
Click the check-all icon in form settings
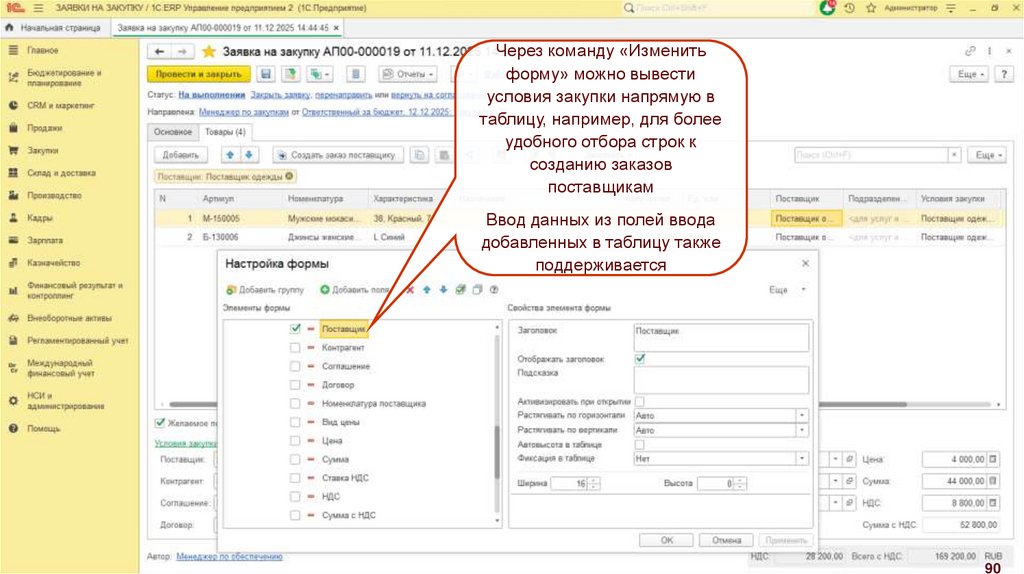[x=460, y=290]
